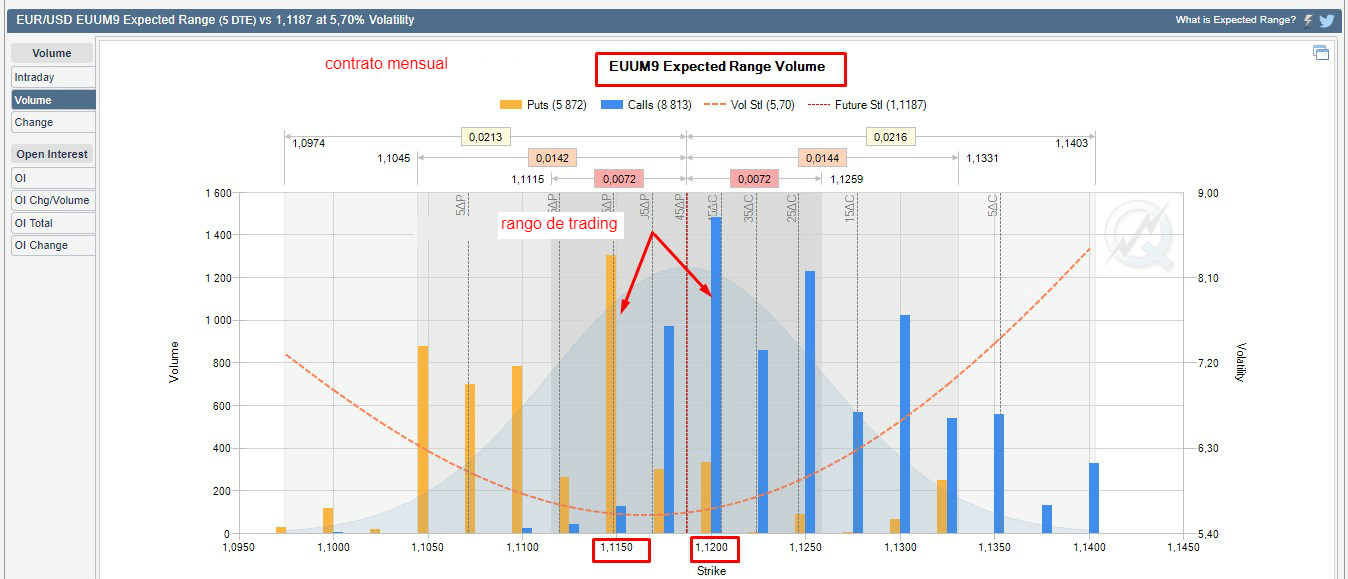Show the OI Total view
Screen dimensions: 1348x579
coord(53,223)
